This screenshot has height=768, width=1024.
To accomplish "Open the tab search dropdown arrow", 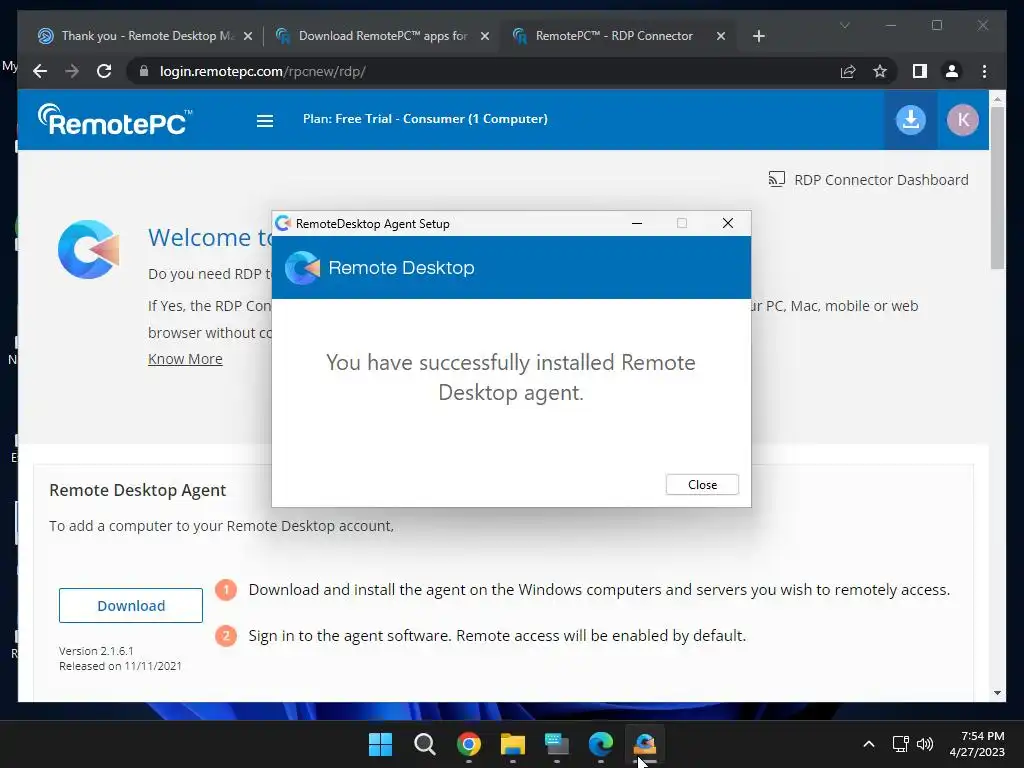I will (x=844, y=25).
